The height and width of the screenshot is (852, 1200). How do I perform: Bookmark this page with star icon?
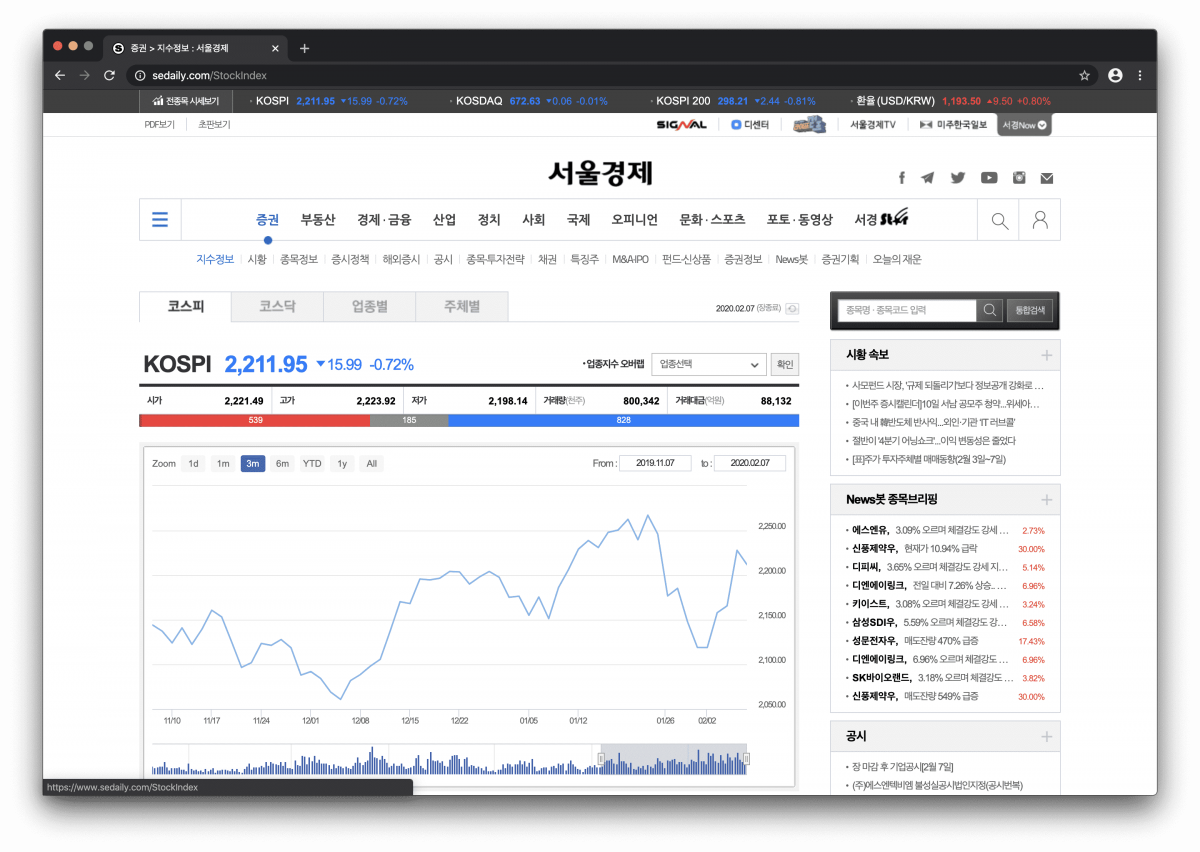coord(1084,75)
